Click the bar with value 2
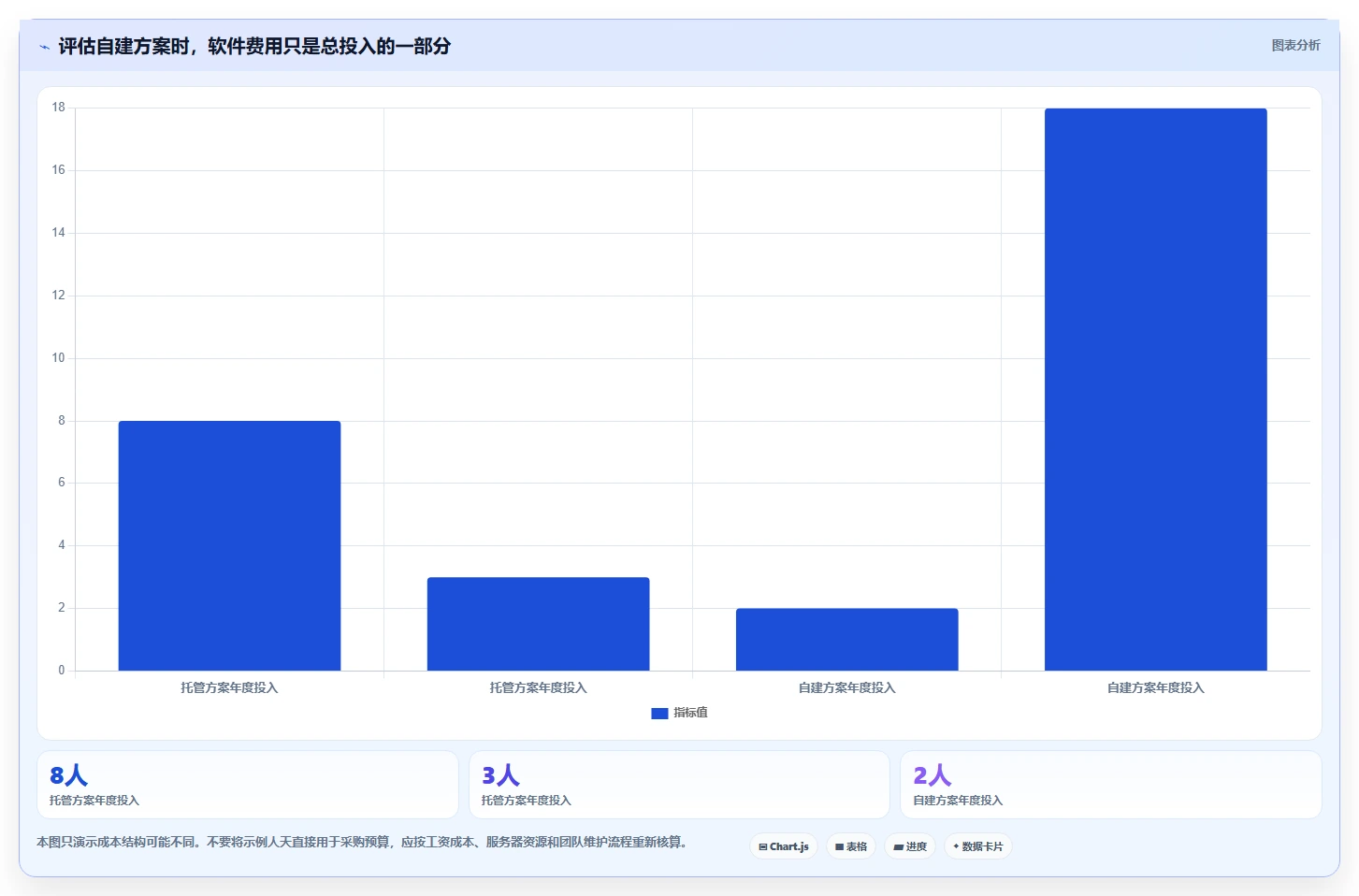The width and height of the screenshot is (1359, 896). click(846, 640)
